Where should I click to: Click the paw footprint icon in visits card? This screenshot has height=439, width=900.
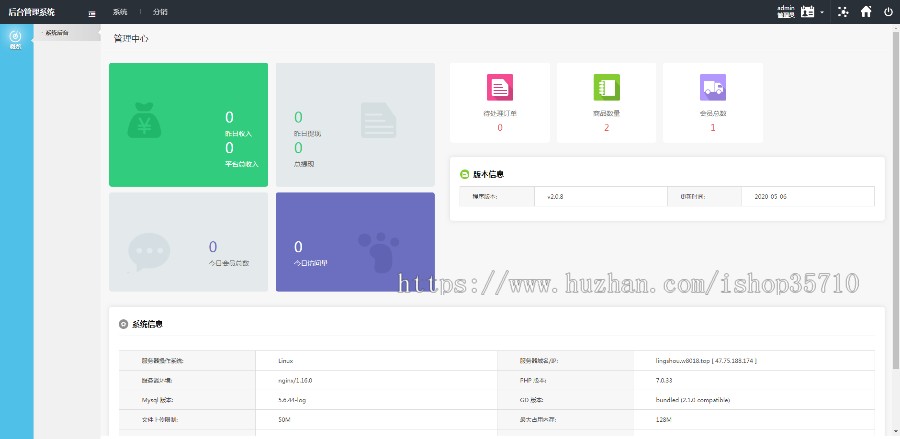pos(379,252)
